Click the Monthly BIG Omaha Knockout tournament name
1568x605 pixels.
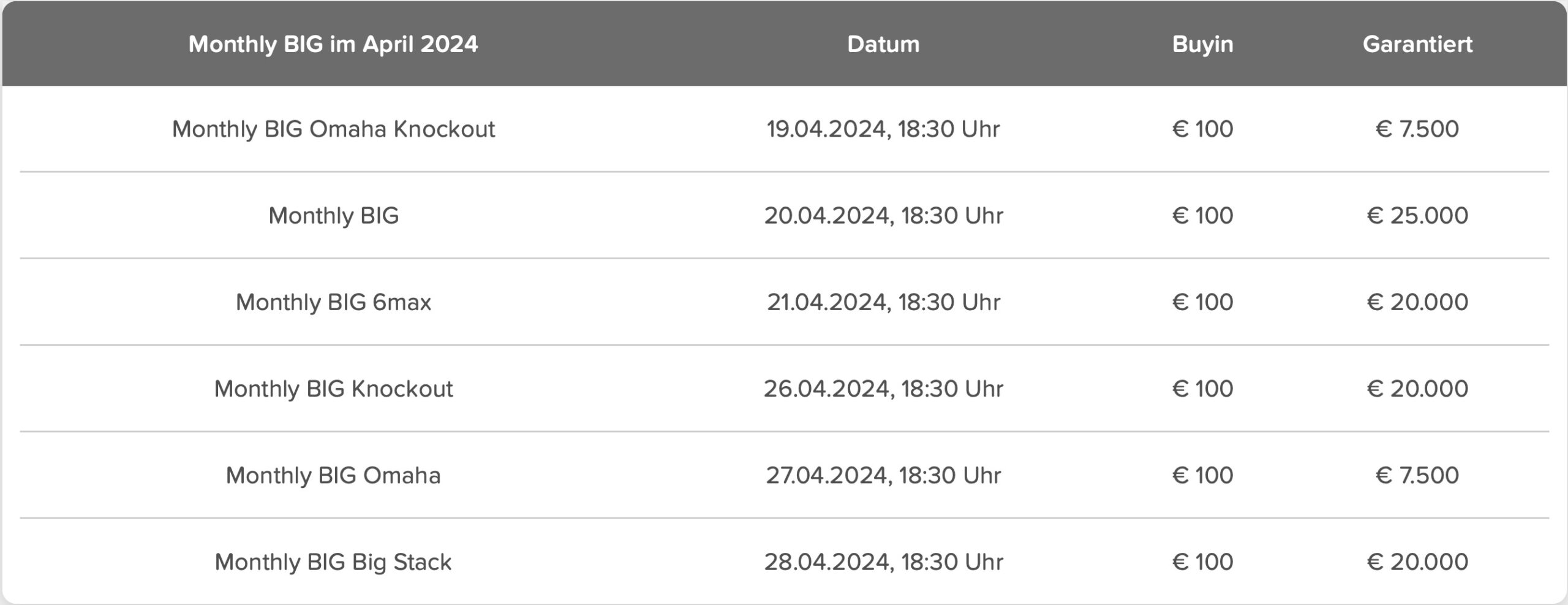pos(333,129)
